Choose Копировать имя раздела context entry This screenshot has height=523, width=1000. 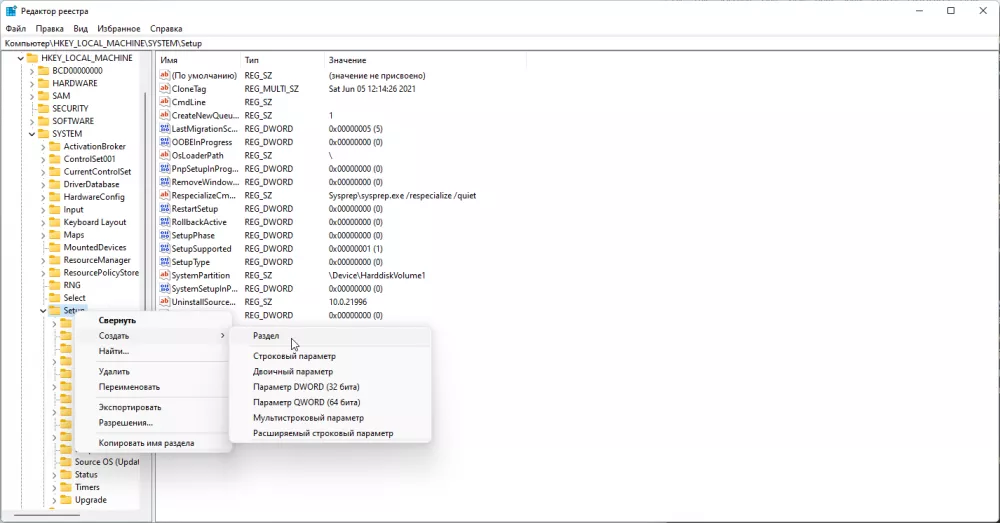(x=146, y=443)
